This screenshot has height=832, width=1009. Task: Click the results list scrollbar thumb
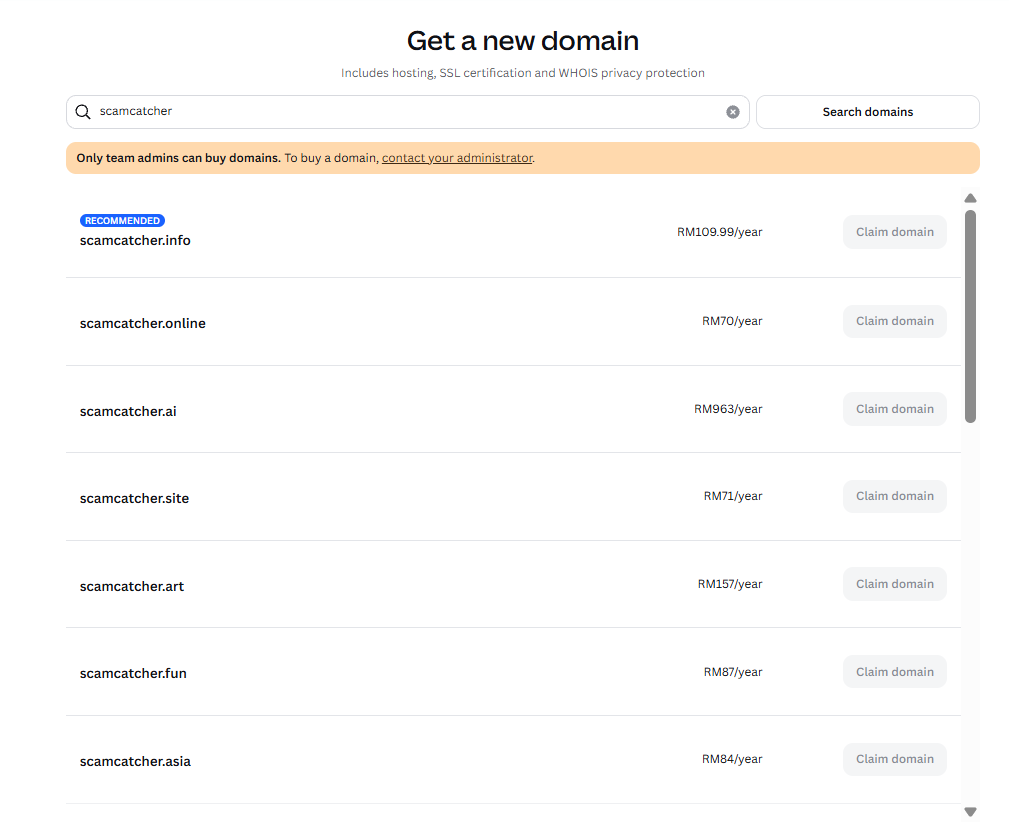970,317
